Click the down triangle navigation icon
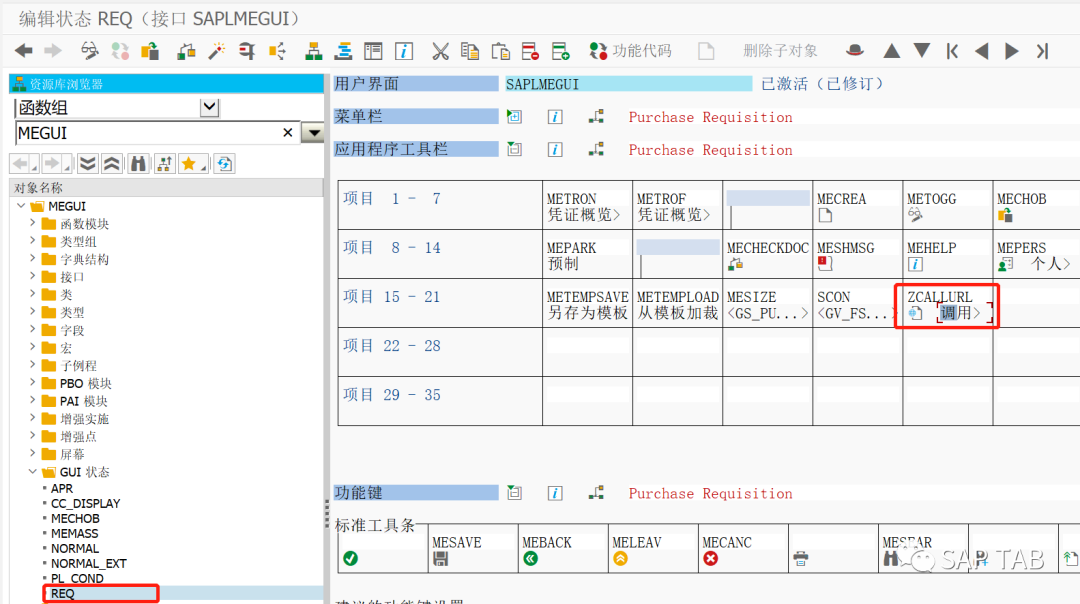Viewport: 1080px width, 604px height. (922, 51)
